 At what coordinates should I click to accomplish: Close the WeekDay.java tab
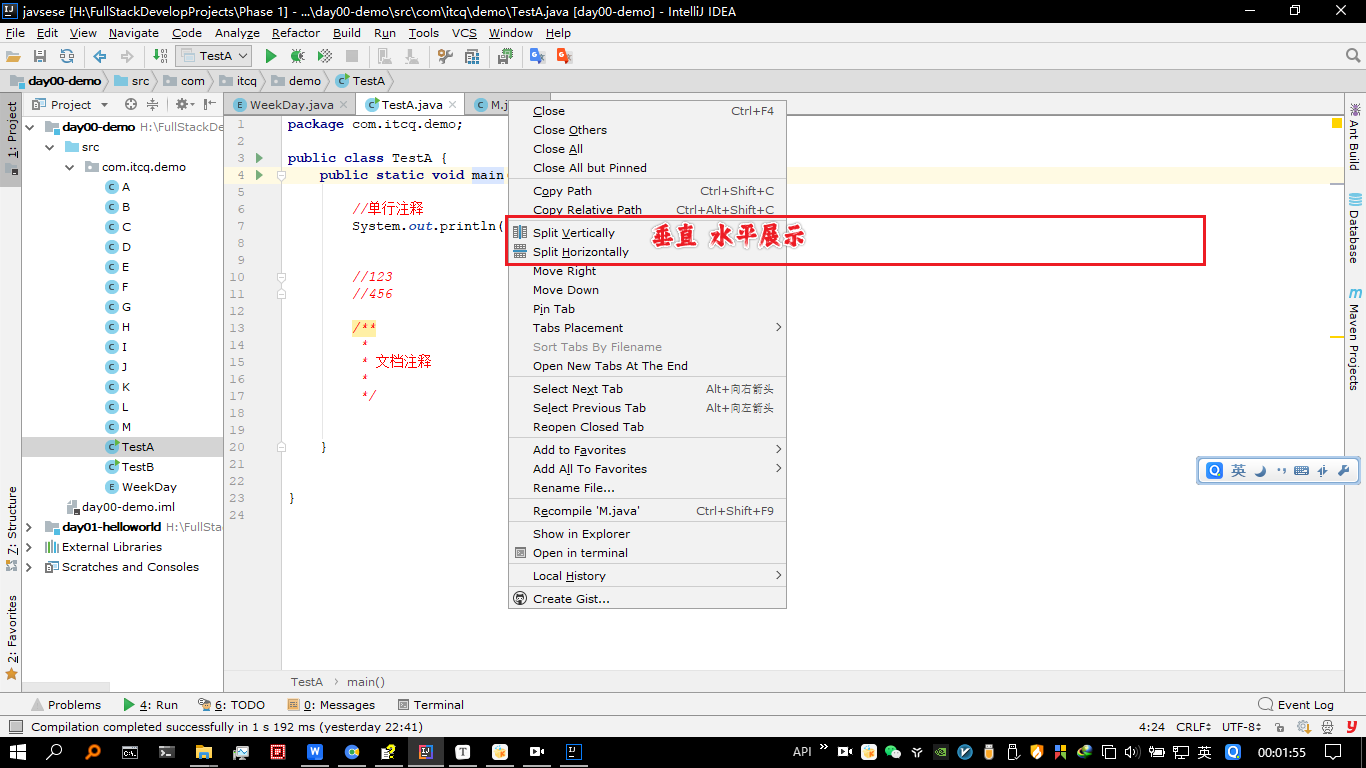(344, 104)
